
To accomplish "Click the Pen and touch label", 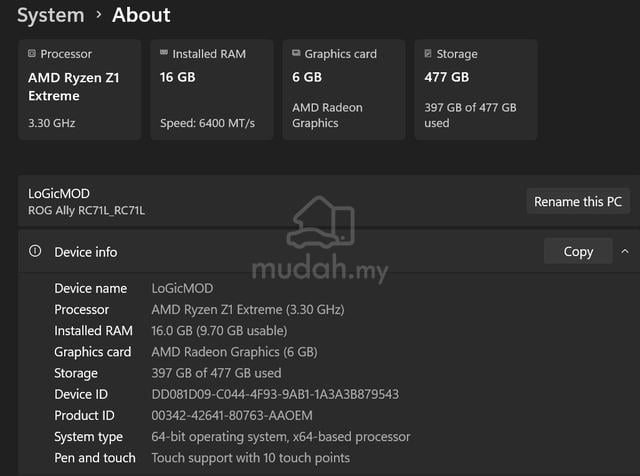I will click(x=95, y=458).
